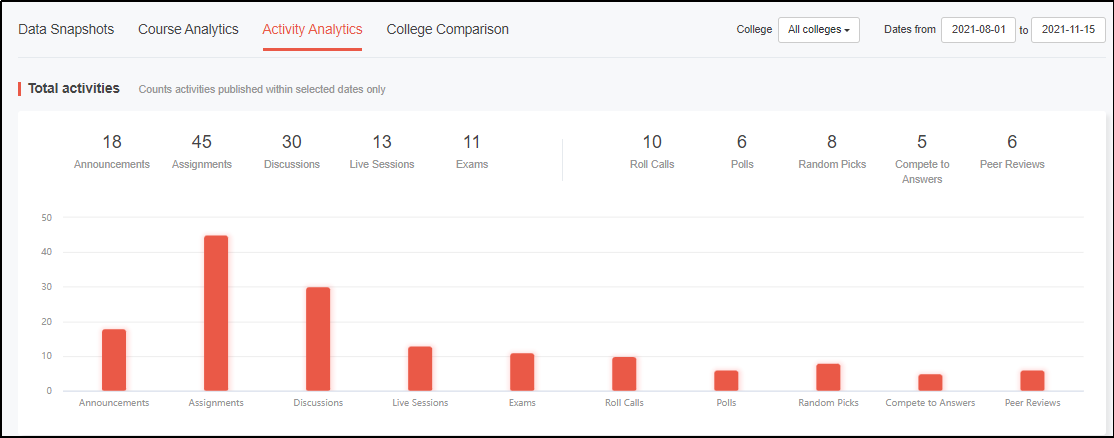1114x438 pixels.
Task: Open the College Comparison tab
Action: click(x=448, y=30)
